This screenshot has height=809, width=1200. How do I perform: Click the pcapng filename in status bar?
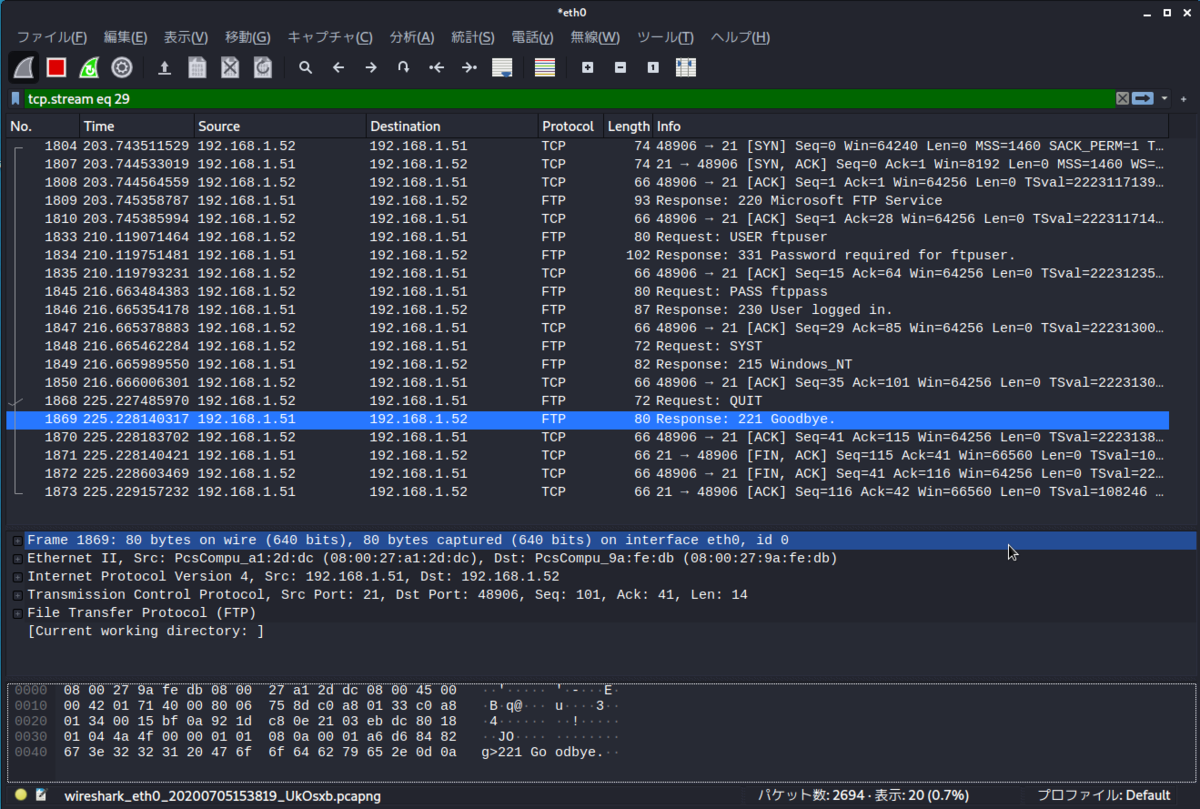[x=222, y=796]
